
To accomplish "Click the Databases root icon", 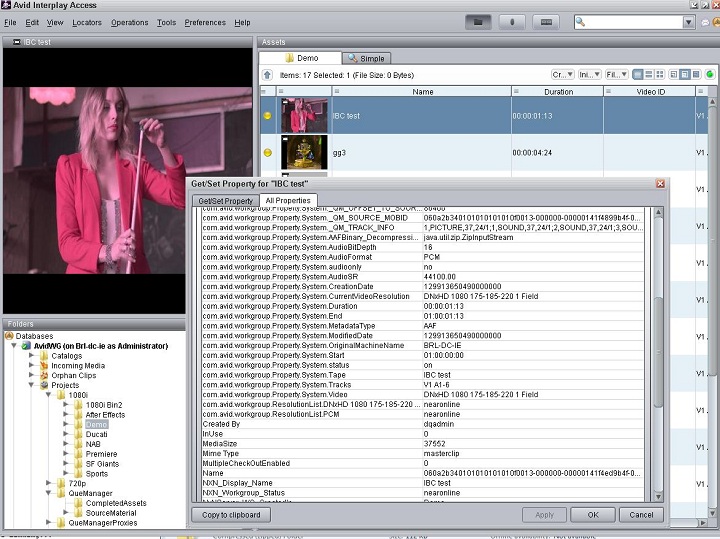I will [x=9, y=336].
